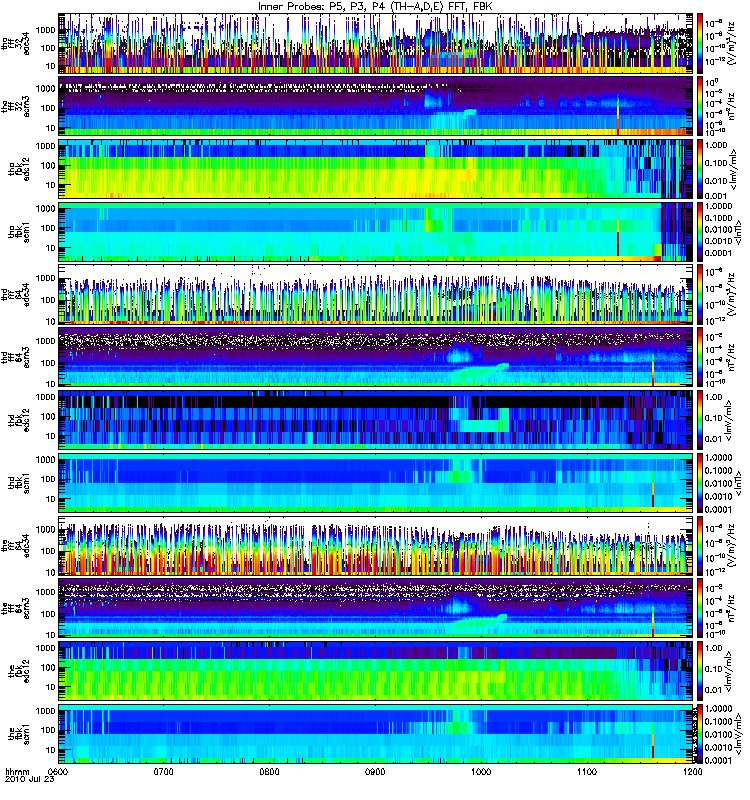Screen dimensions: 750x800
Task: Click the 'tha fff 32 scm3' y-axis label
Action: pos(15,106)
